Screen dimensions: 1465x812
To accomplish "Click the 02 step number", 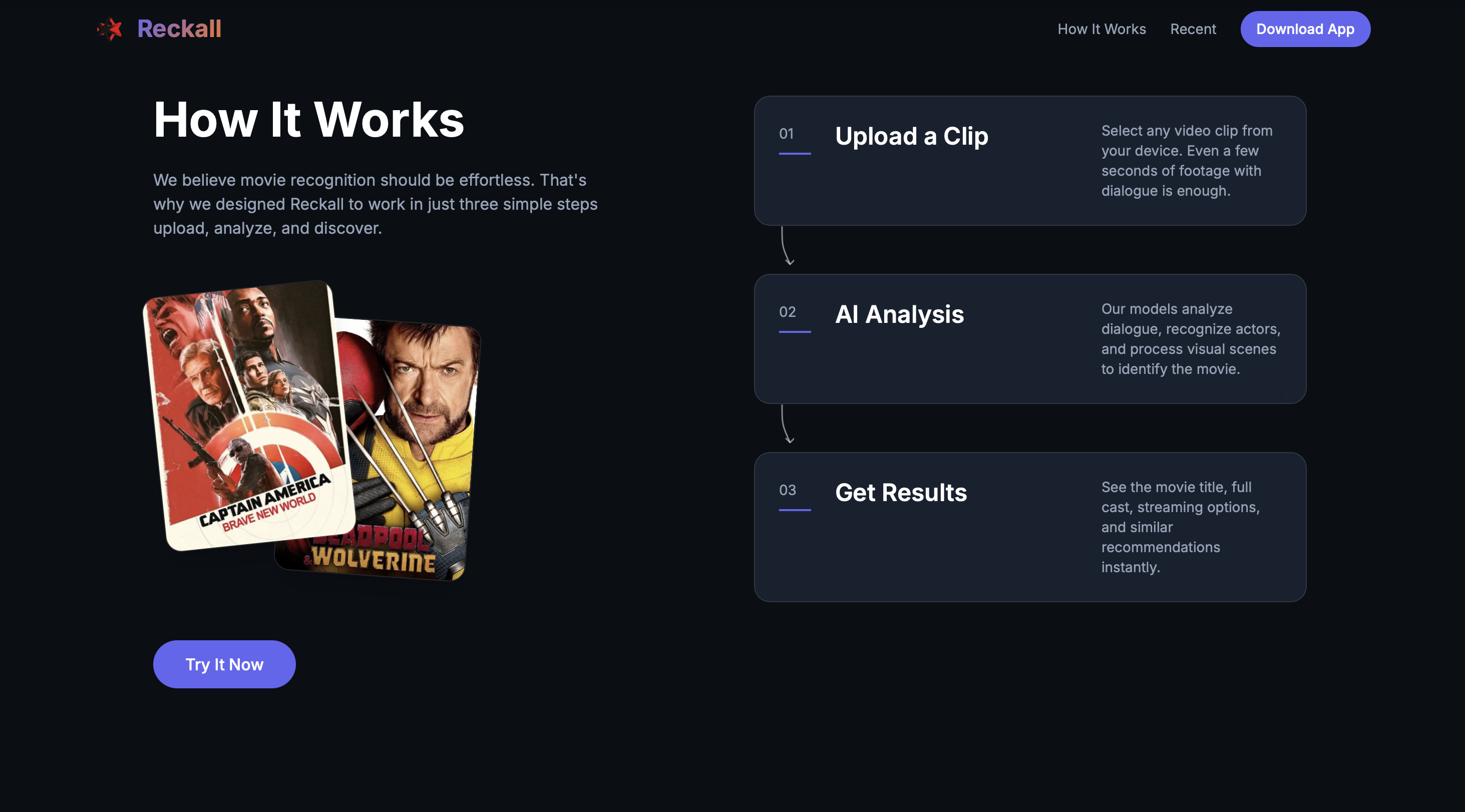I will click(x=787, y=311).
